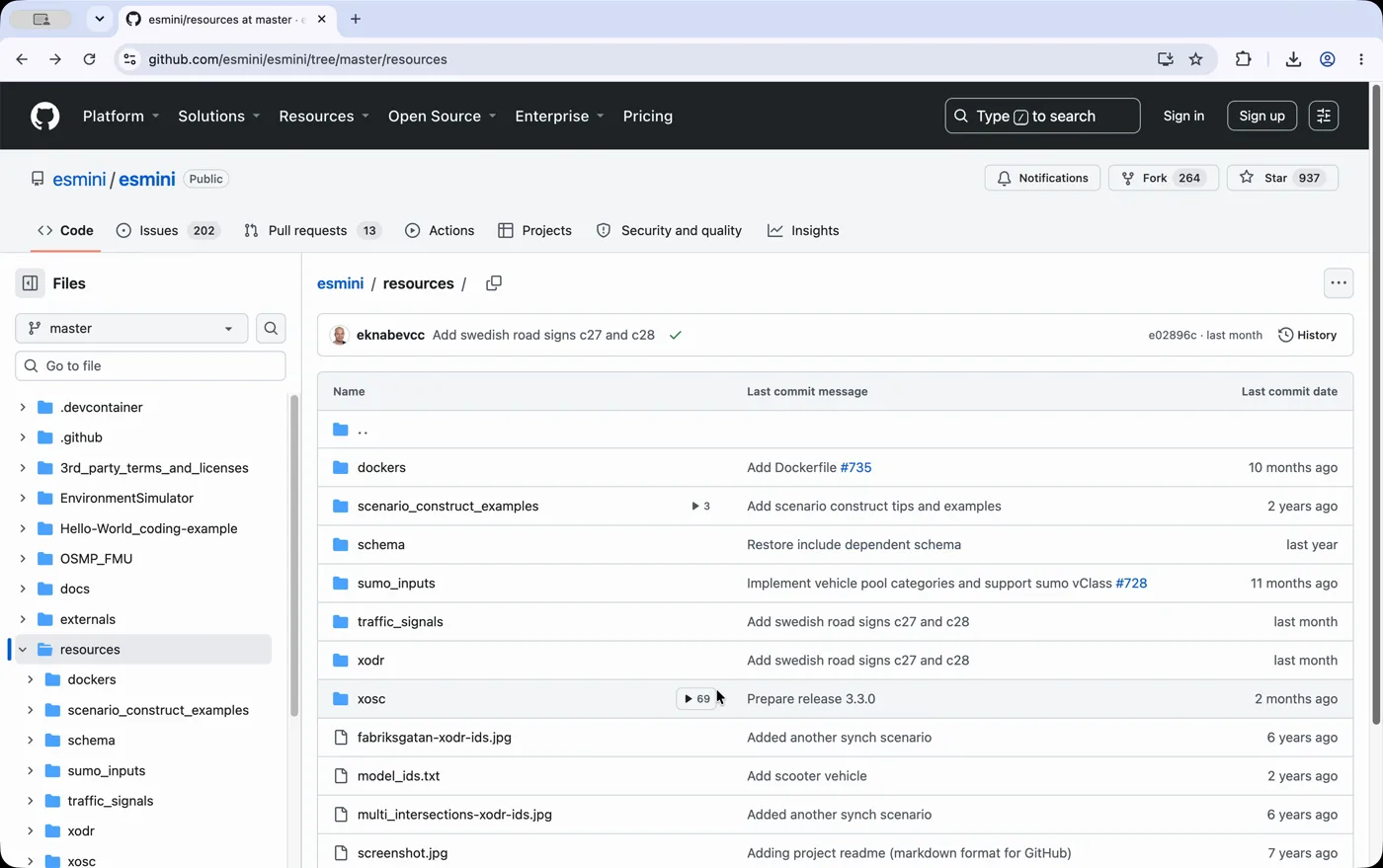Select EnvironmentSimulator in the file tree
1383x868 pixels.
pos(126,498)
